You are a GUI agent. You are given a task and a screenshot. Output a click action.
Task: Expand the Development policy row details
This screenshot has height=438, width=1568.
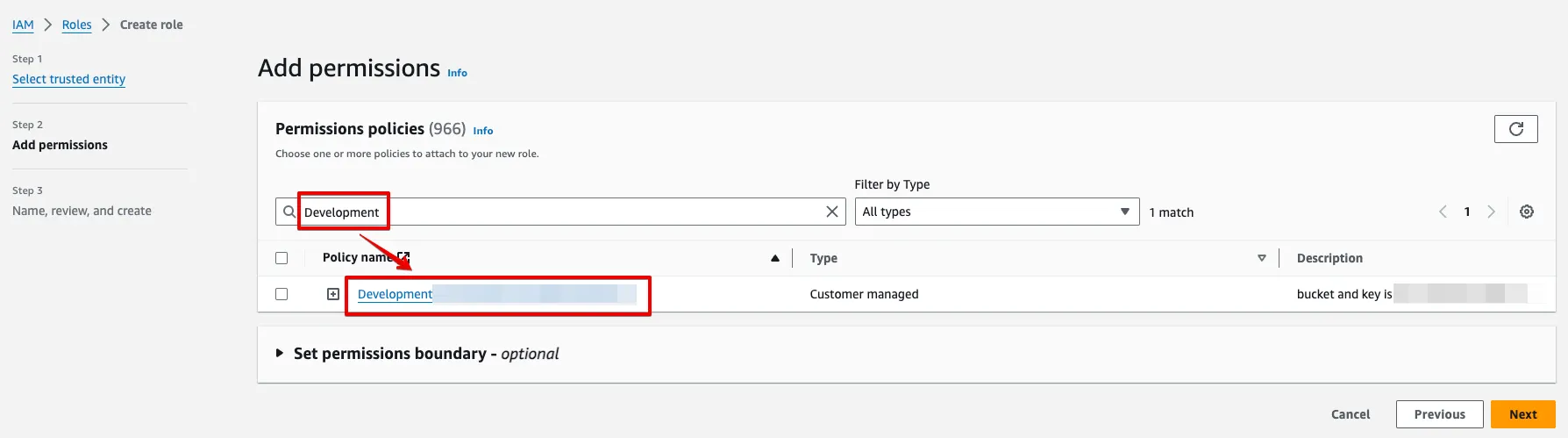click(333, 294)
